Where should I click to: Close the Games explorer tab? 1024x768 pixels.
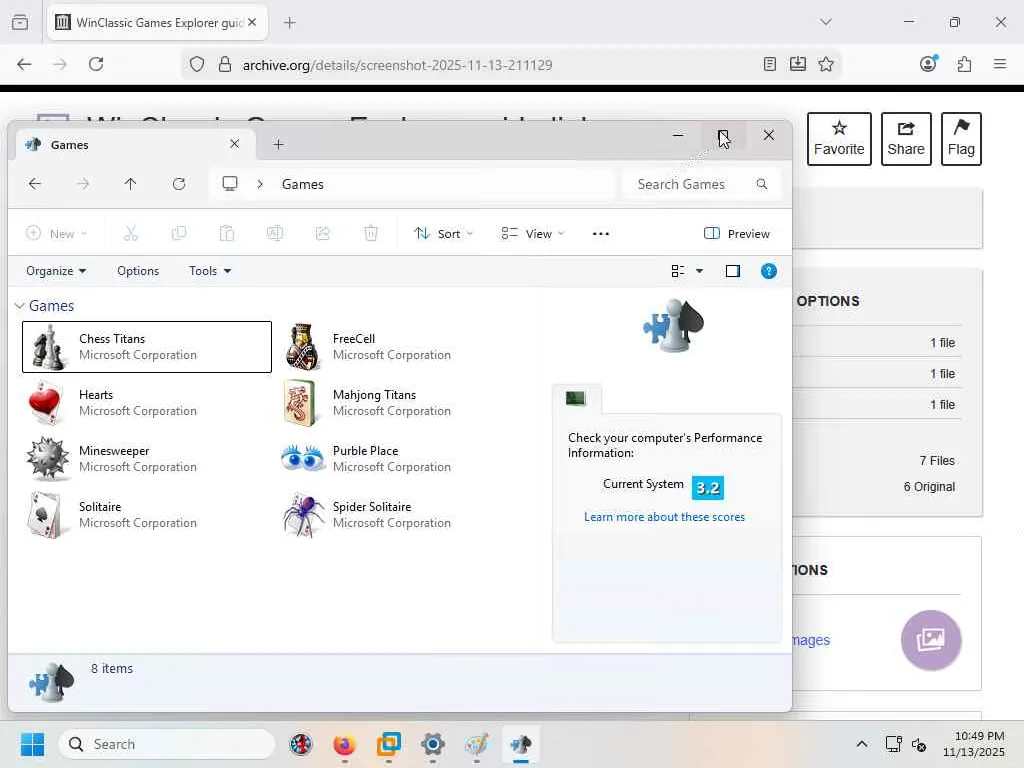pyautogui.click(x=234, y=144)
